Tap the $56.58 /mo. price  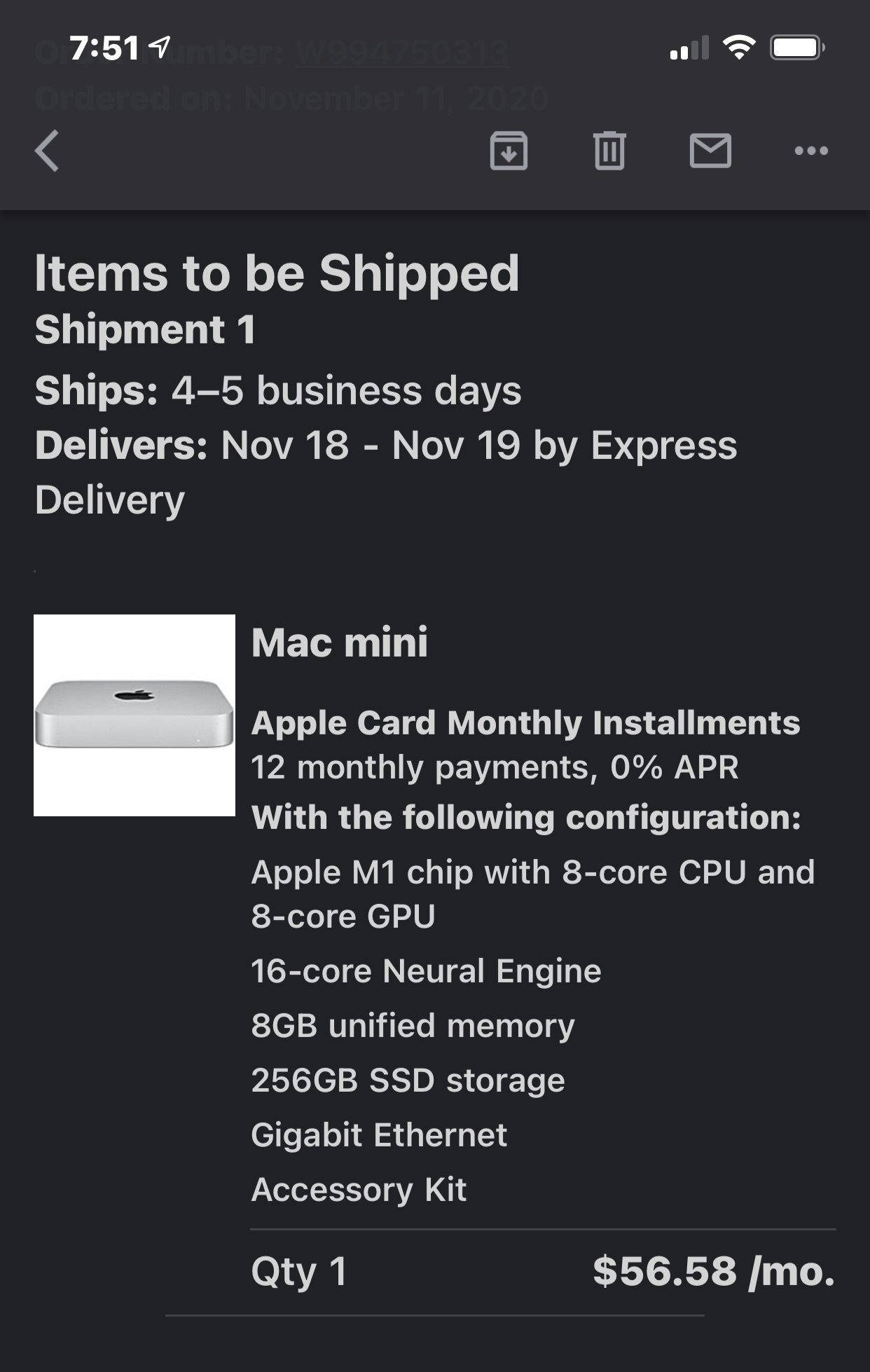714,1271
